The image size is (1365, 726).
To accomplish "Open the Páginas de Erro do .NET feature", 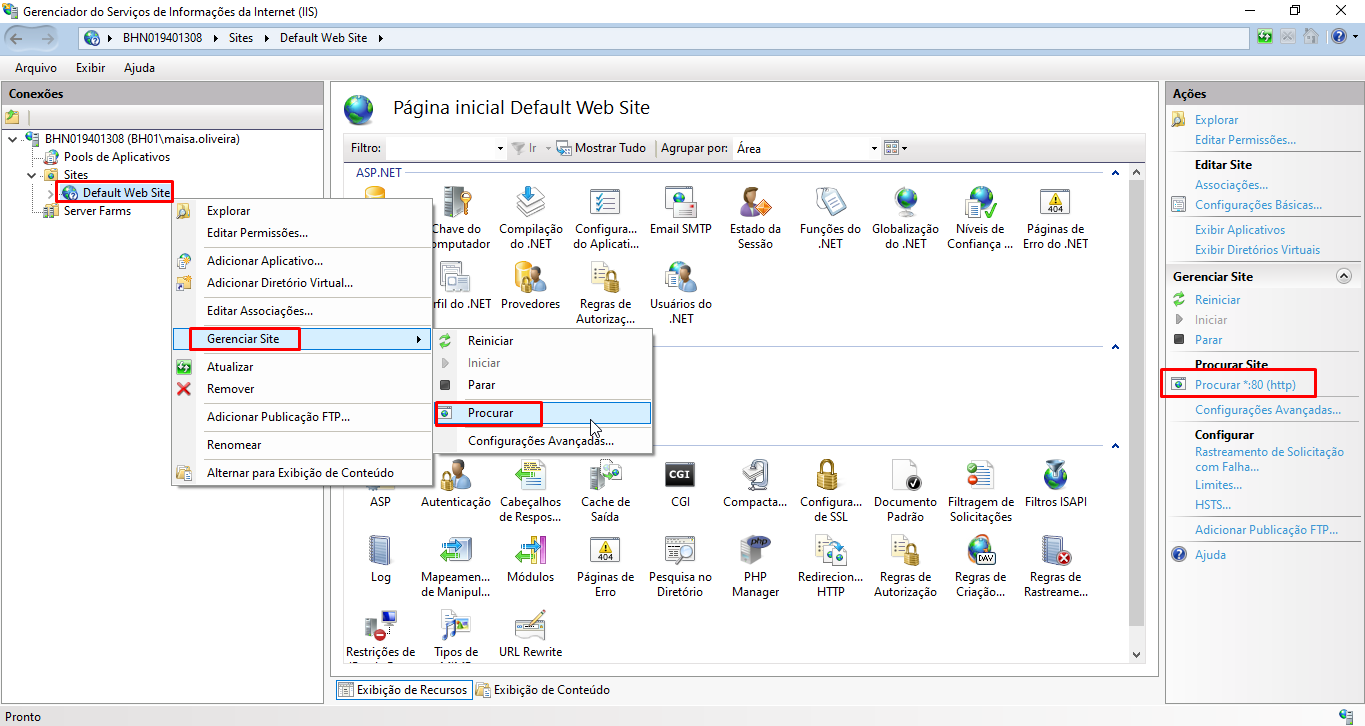I will tap(1054, 210).
